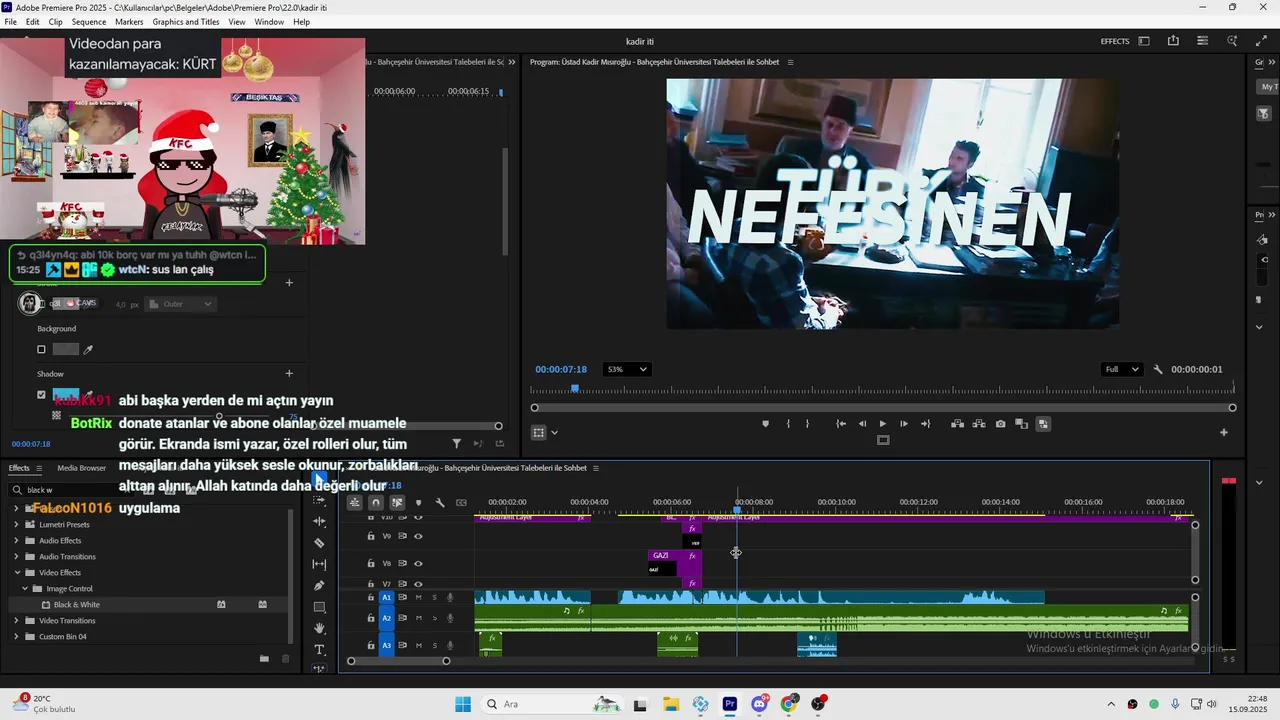Select the Pen tool
Screen dimensions: 1280x720
320,585
